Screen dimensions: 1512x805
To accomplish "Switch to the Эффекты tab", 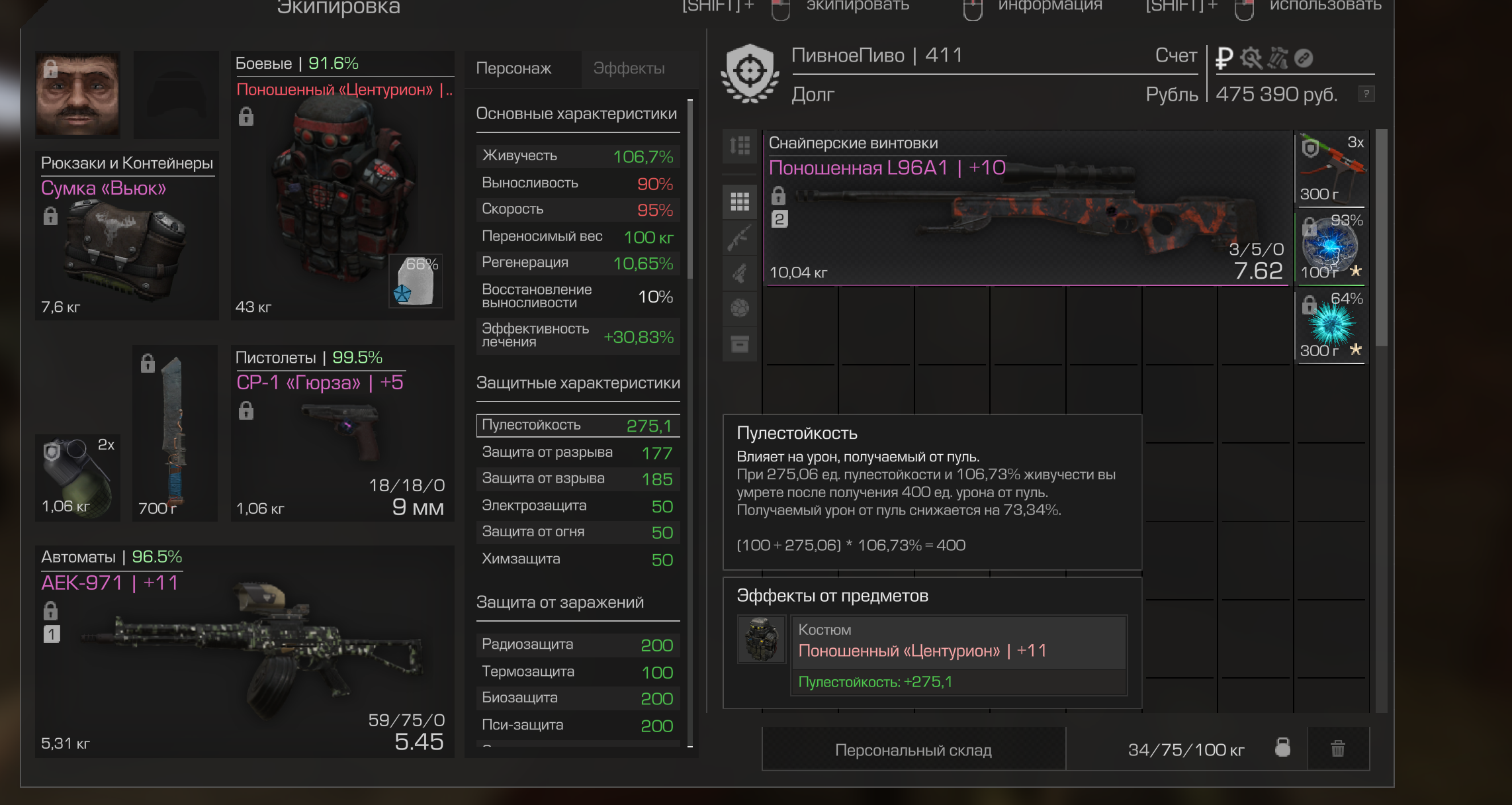I will click(x=629, y=68).
